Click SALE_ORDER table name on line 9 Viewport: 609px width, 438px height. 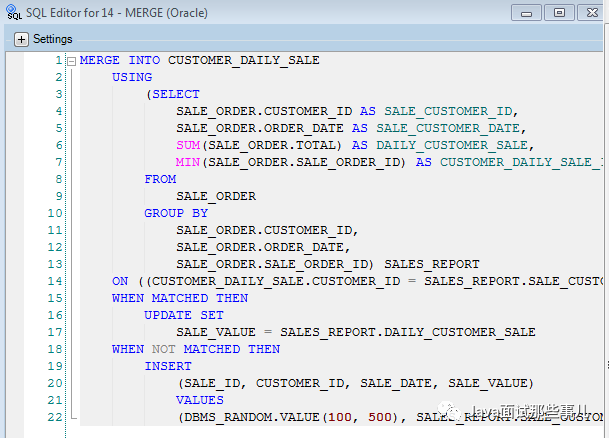(216, 196)
